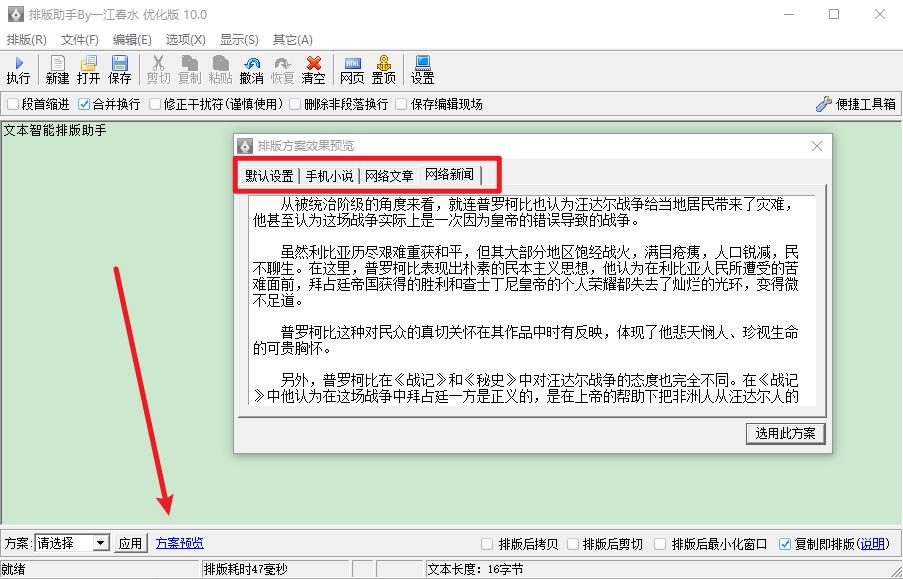The height and width of the screenshot is (579, 903).
Task: Pin window with the 置顶 anchor icon
Action: (x=385, y=69)
